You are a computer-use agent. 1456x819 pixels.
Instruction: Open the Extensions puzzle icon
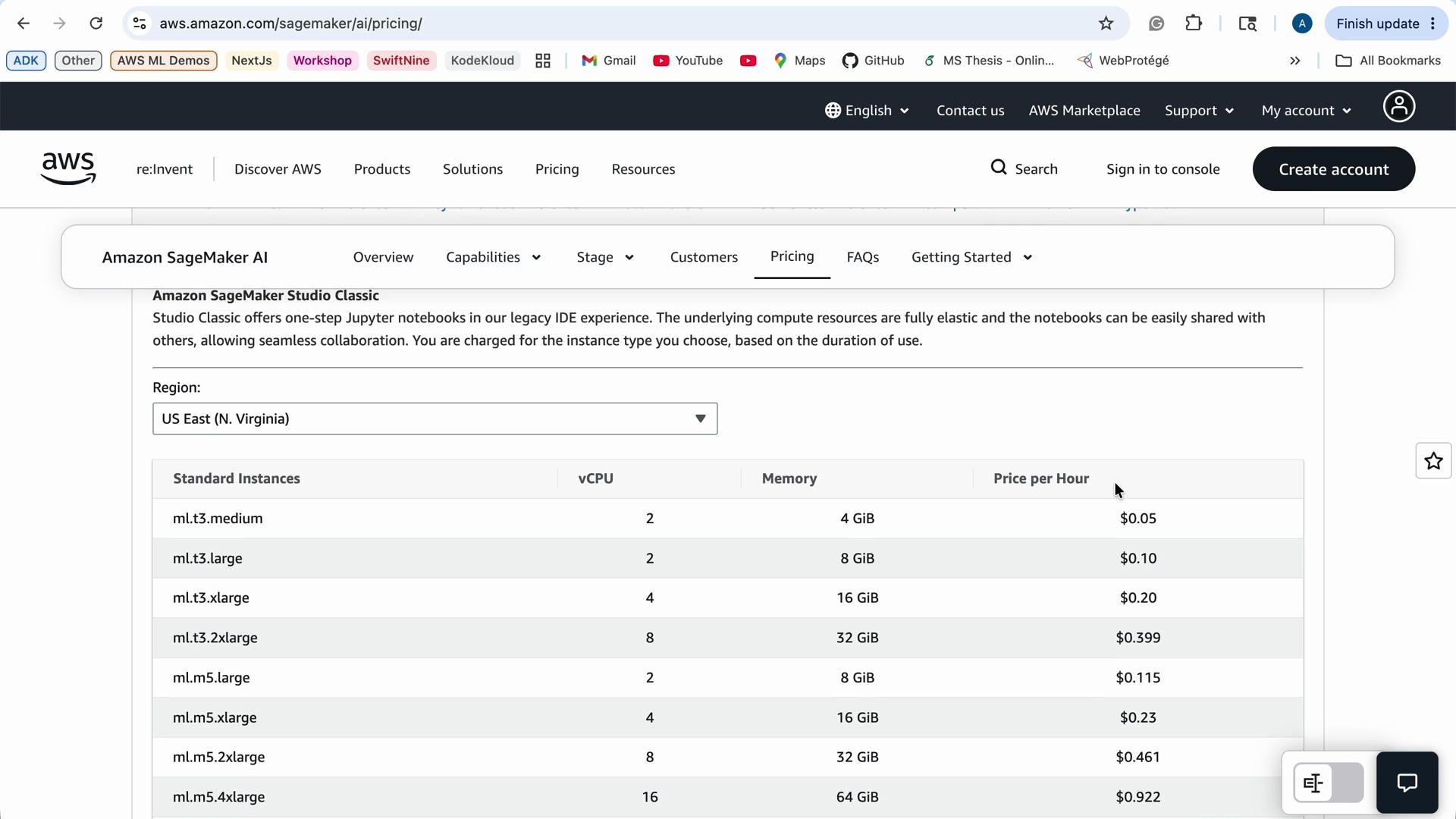(x=1194, y=24)
